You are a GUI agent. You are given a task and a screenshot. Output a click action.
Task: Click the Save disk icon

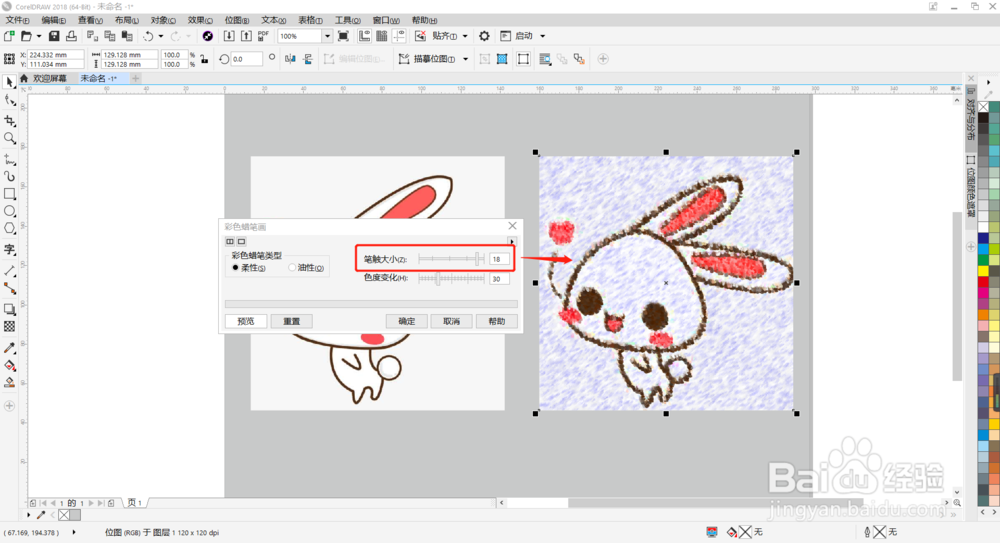point(54,36)
